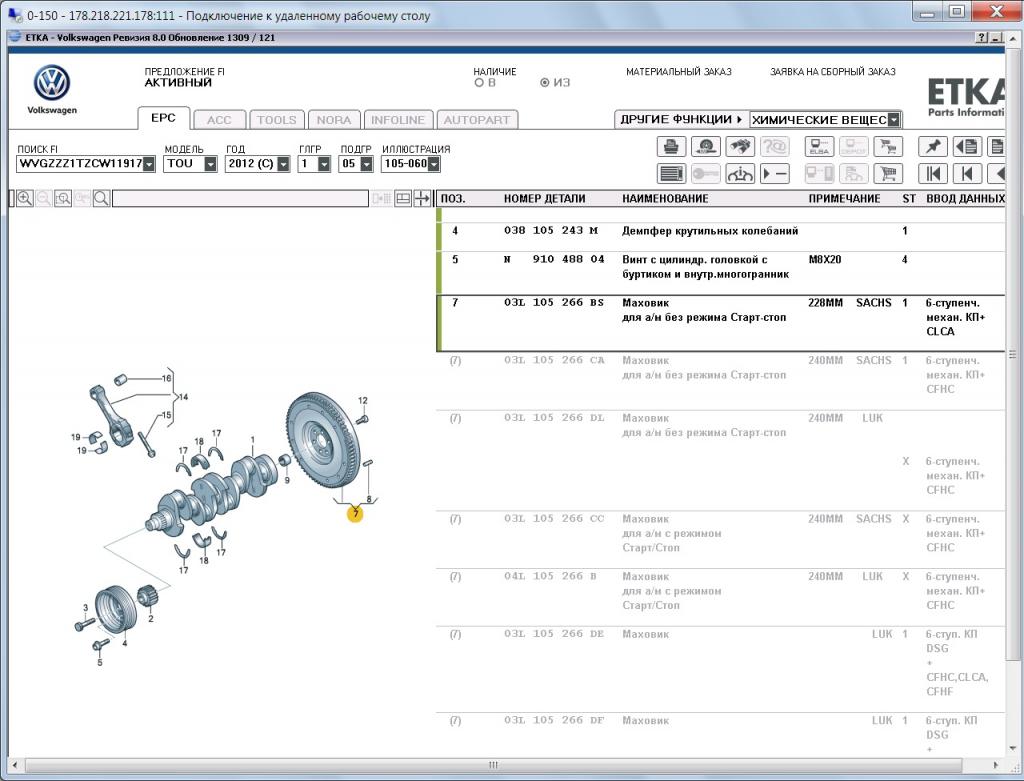Open the ПОИСК FI VIN dropdown
1024x781 pixels.
(x=149, y=164)
